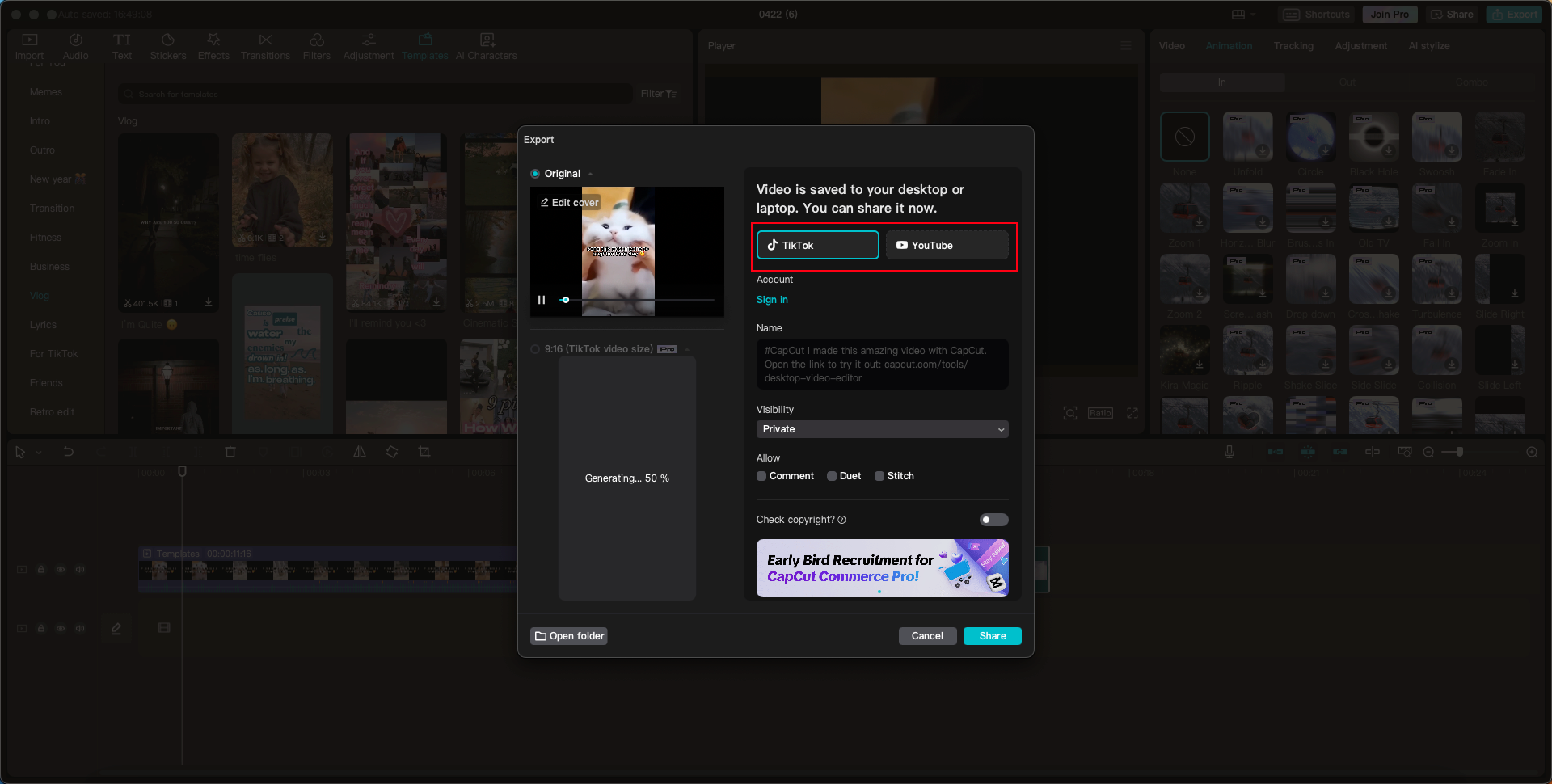
Task: Open the AI Characters panel
Action: [487, 46]
